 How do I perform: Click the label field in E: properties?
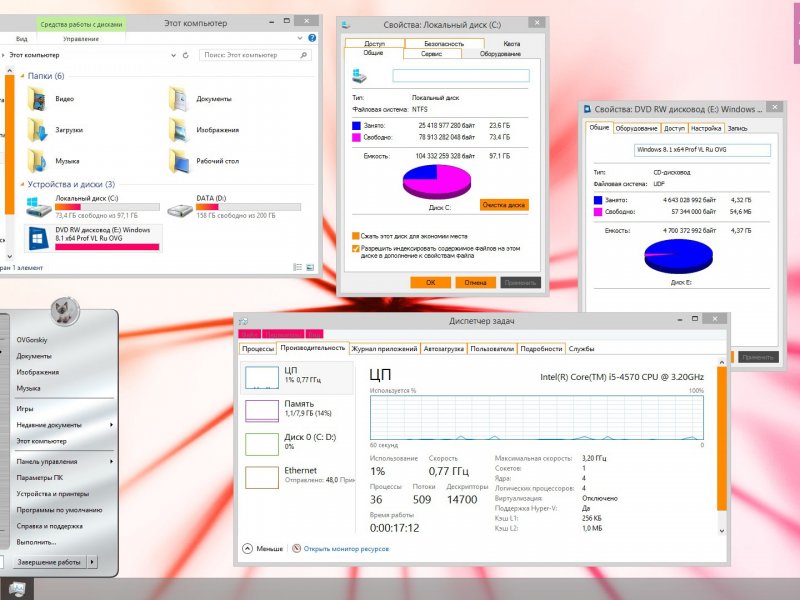tap(702, 149)
